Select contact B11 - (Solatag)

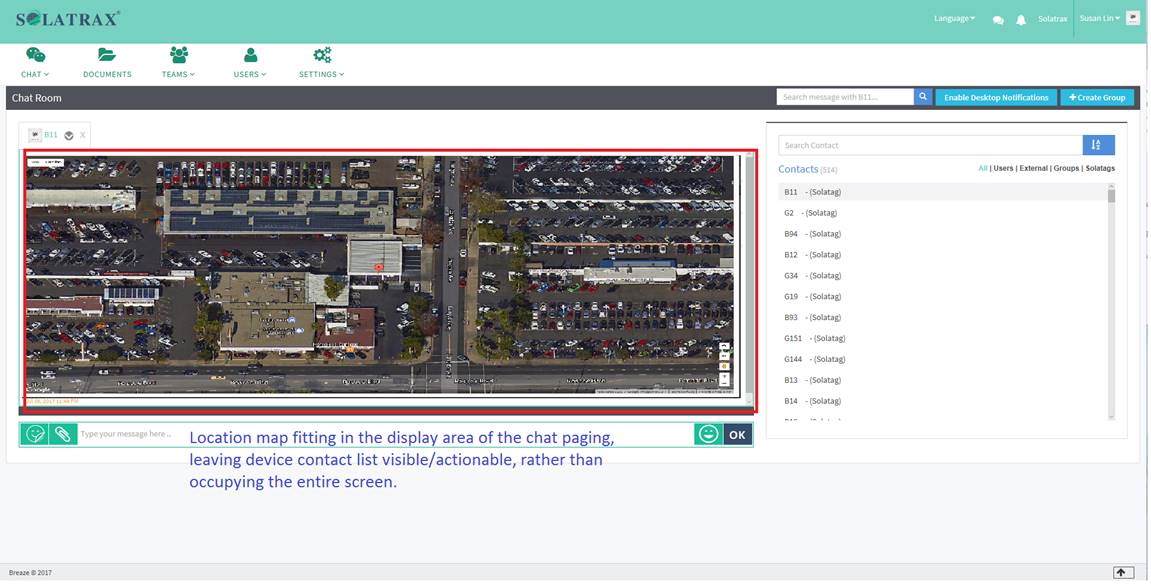click(x=943, y=192)
